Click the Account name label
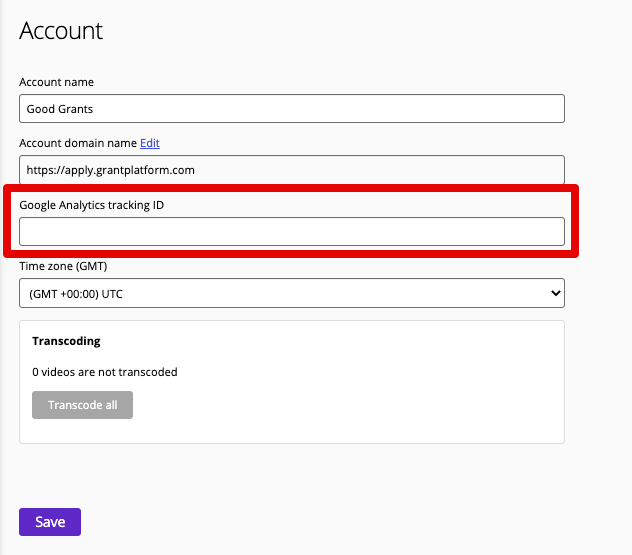The image size is (632, 555). pyautogui.click(x=56, y=82)
